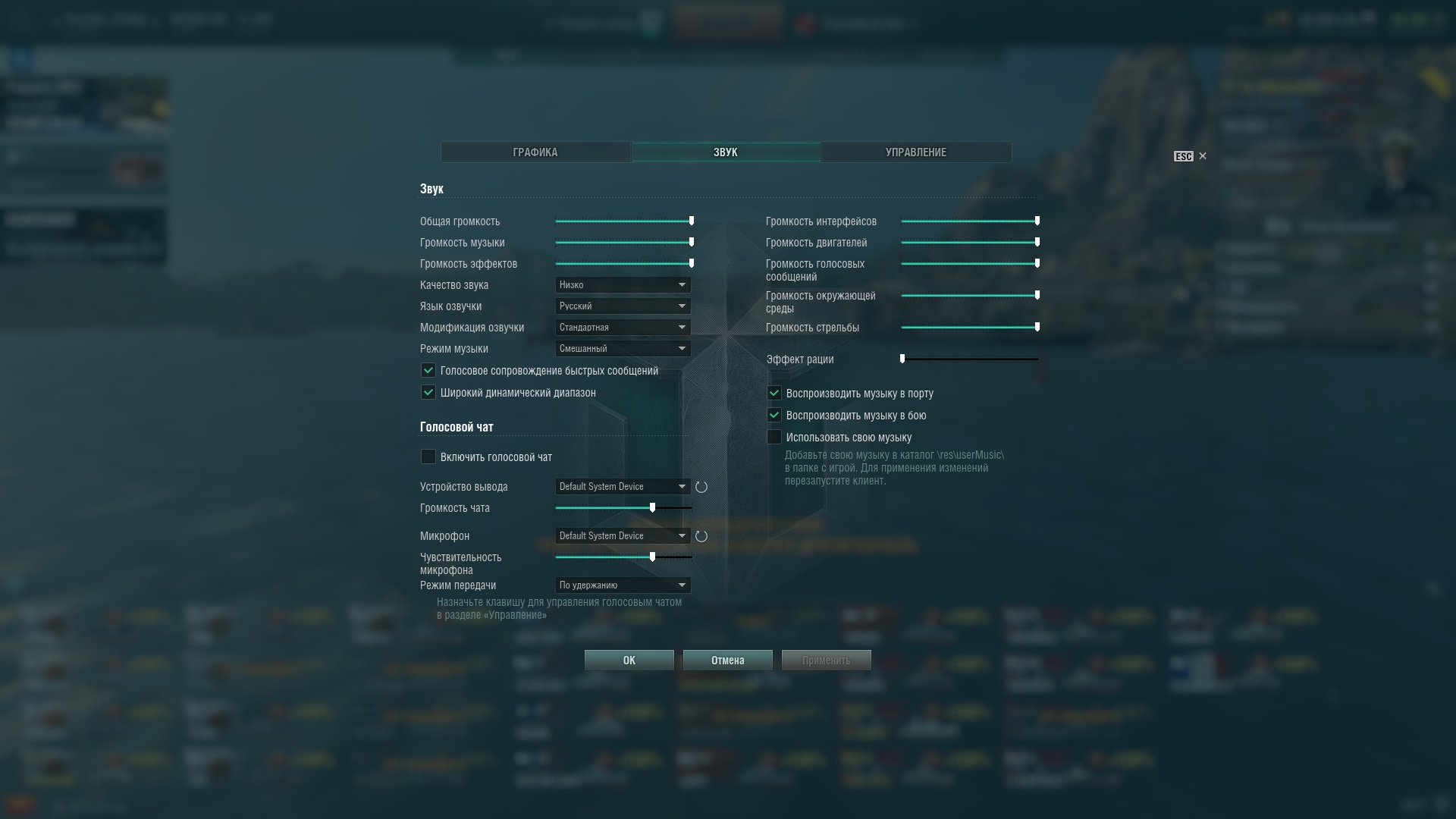Click the ОК button

[629, 660]
